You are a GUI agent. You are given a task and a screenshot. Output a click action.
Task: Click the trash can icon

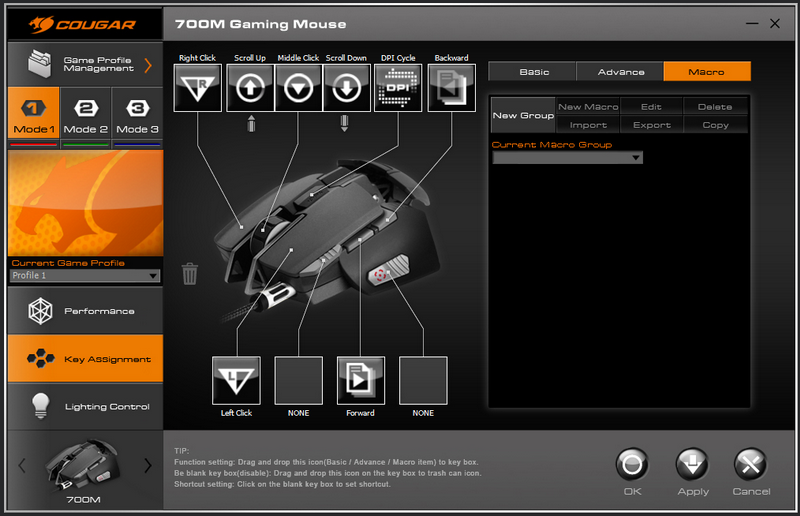190,274
